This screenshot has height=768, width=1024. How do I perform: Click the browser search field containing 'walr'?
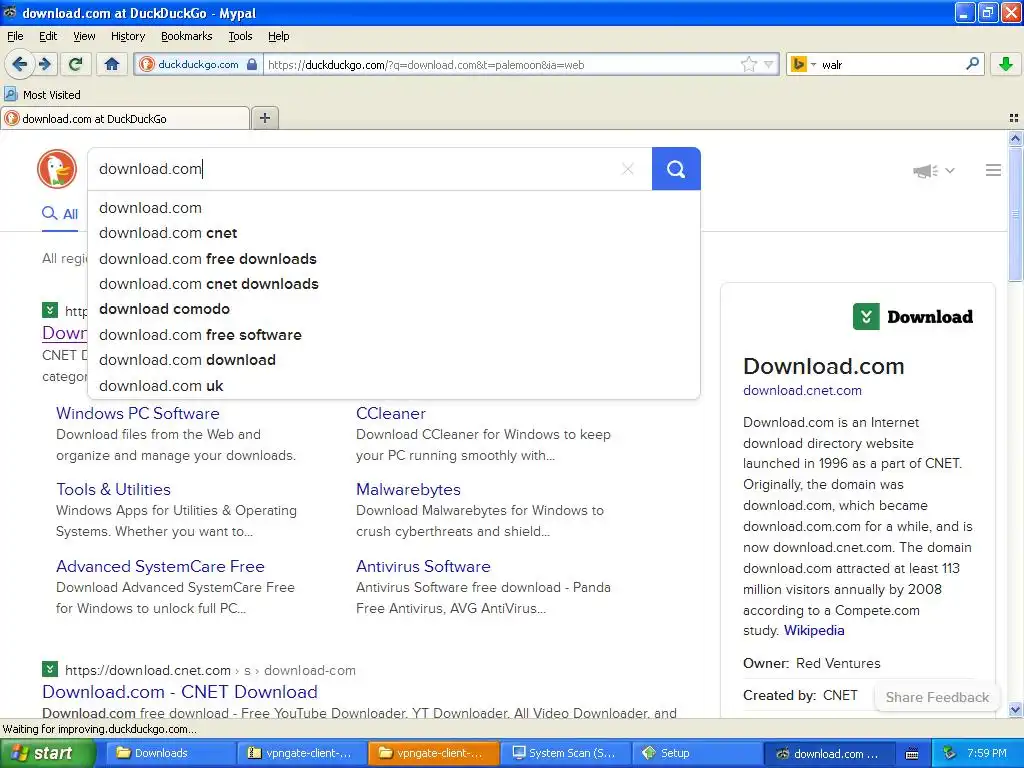pos(891,64)
